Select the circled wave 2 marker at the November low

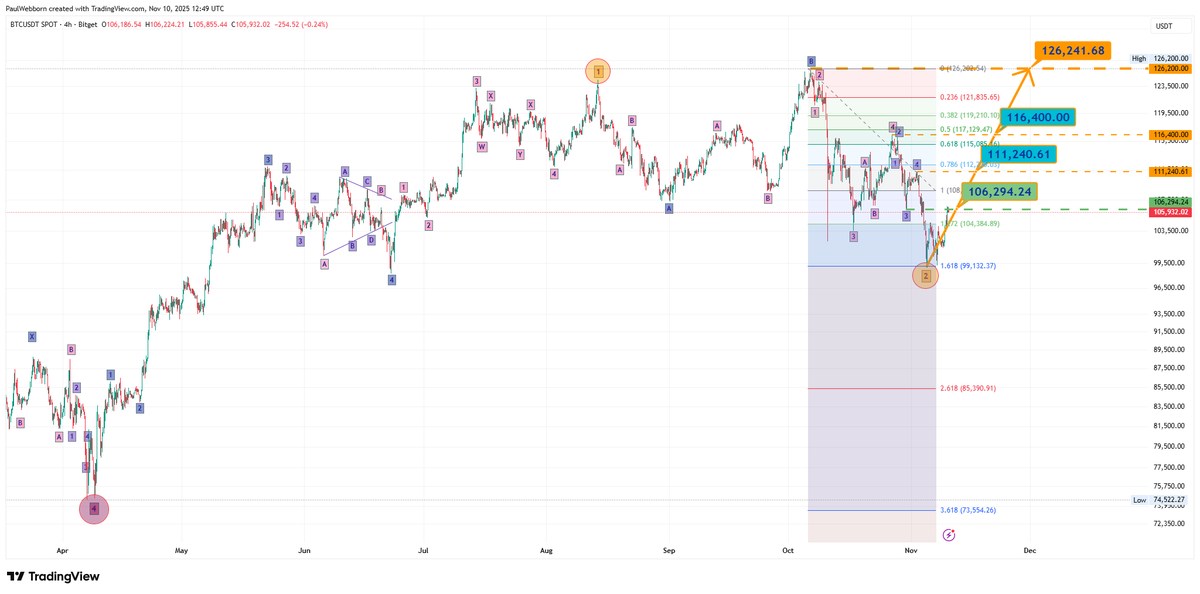[x=924, y=276]
